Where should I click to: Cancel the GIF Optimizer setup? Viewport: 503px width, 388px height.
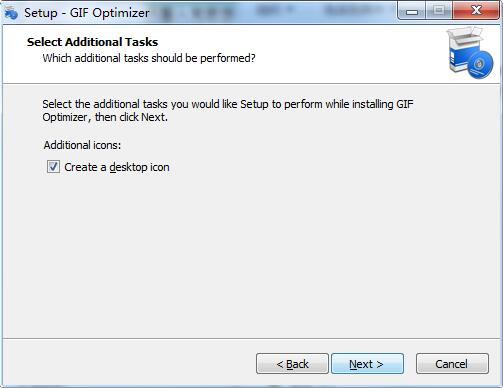[x=452, y=364]
